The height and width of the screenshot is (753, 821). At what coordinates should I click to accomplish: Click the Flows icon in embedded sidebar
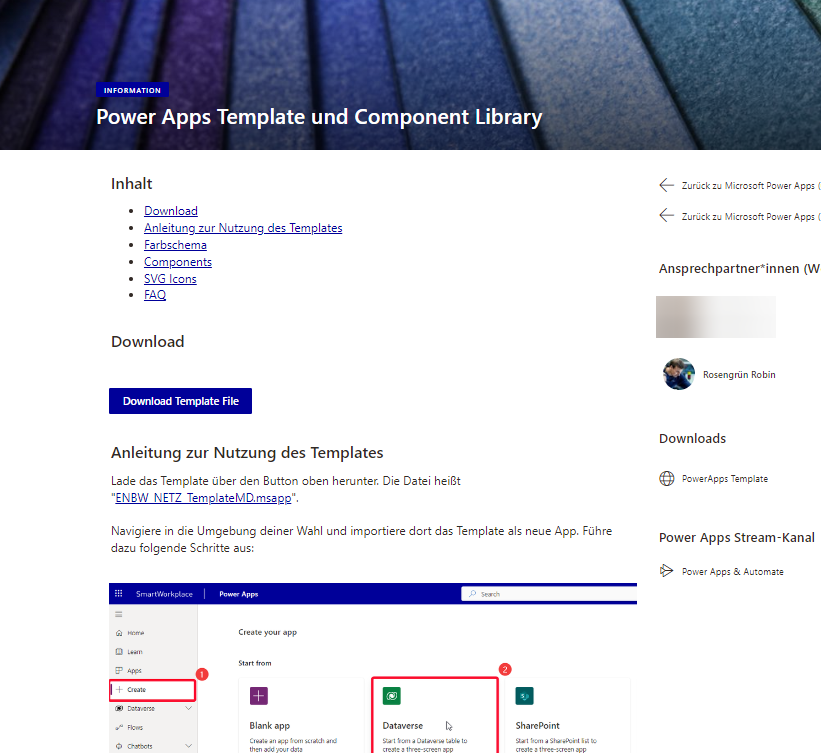[x=119, y=727]
